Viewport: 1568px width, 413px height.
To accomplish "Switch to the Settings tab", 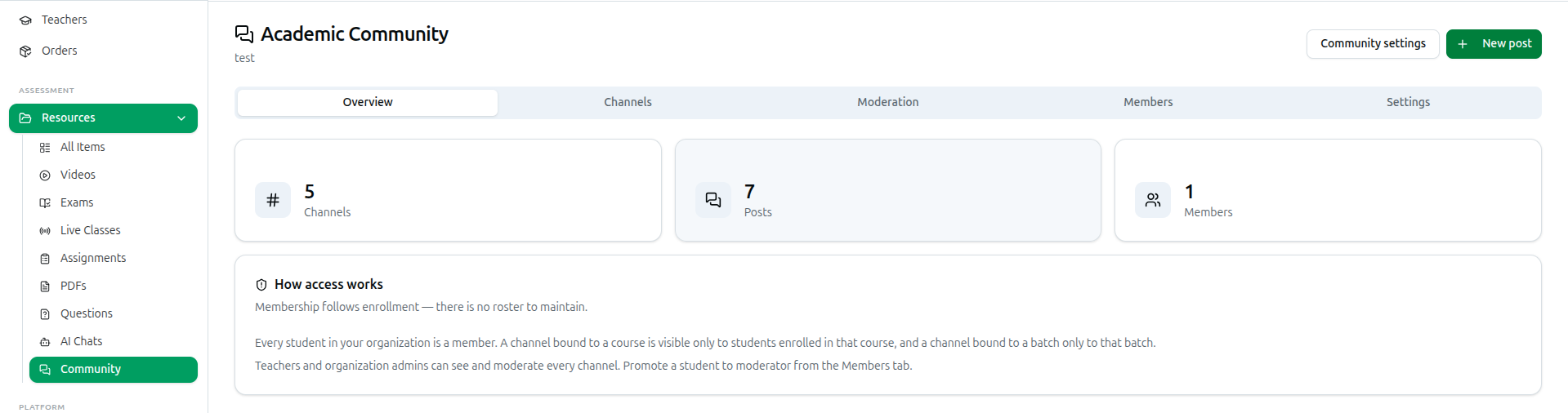I will coord(1408,103).
